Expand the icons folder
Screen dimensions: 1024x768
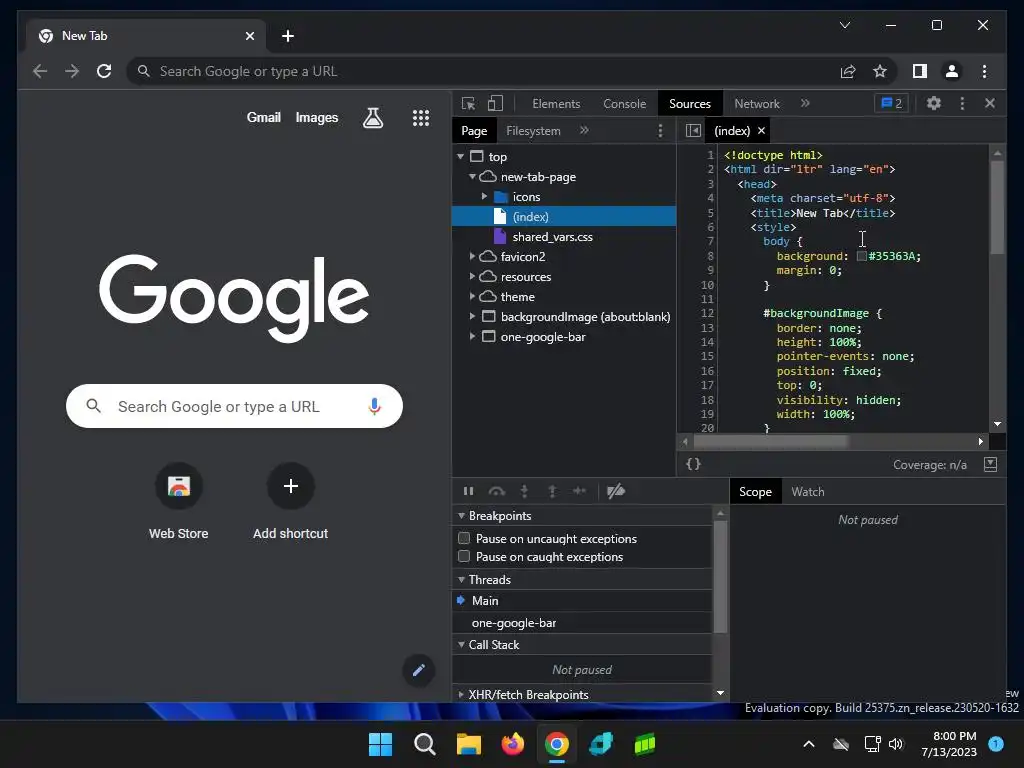click(485, 197)
